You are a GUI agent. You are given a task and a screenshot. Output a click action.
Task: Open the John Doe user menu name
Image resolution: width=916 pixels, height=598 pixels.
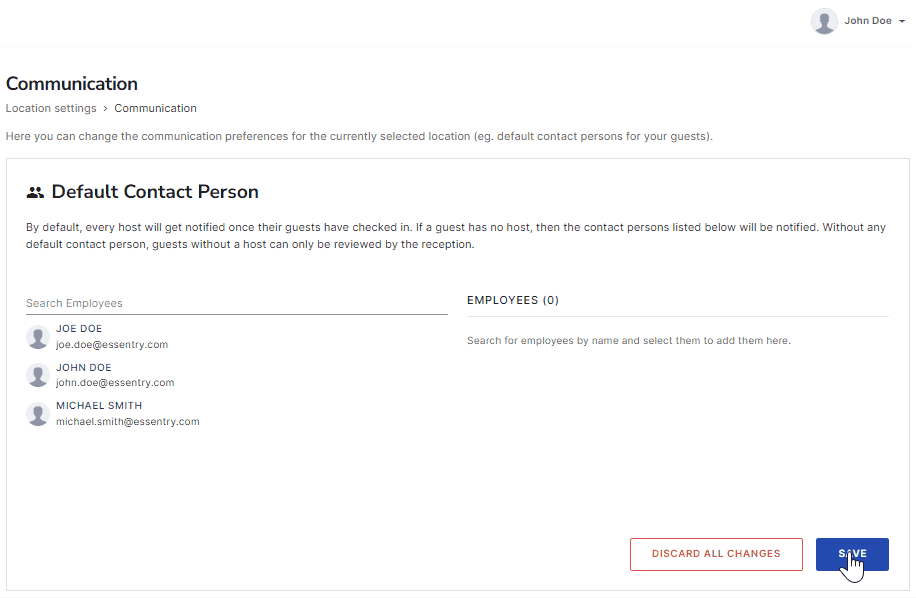(868, 21)
